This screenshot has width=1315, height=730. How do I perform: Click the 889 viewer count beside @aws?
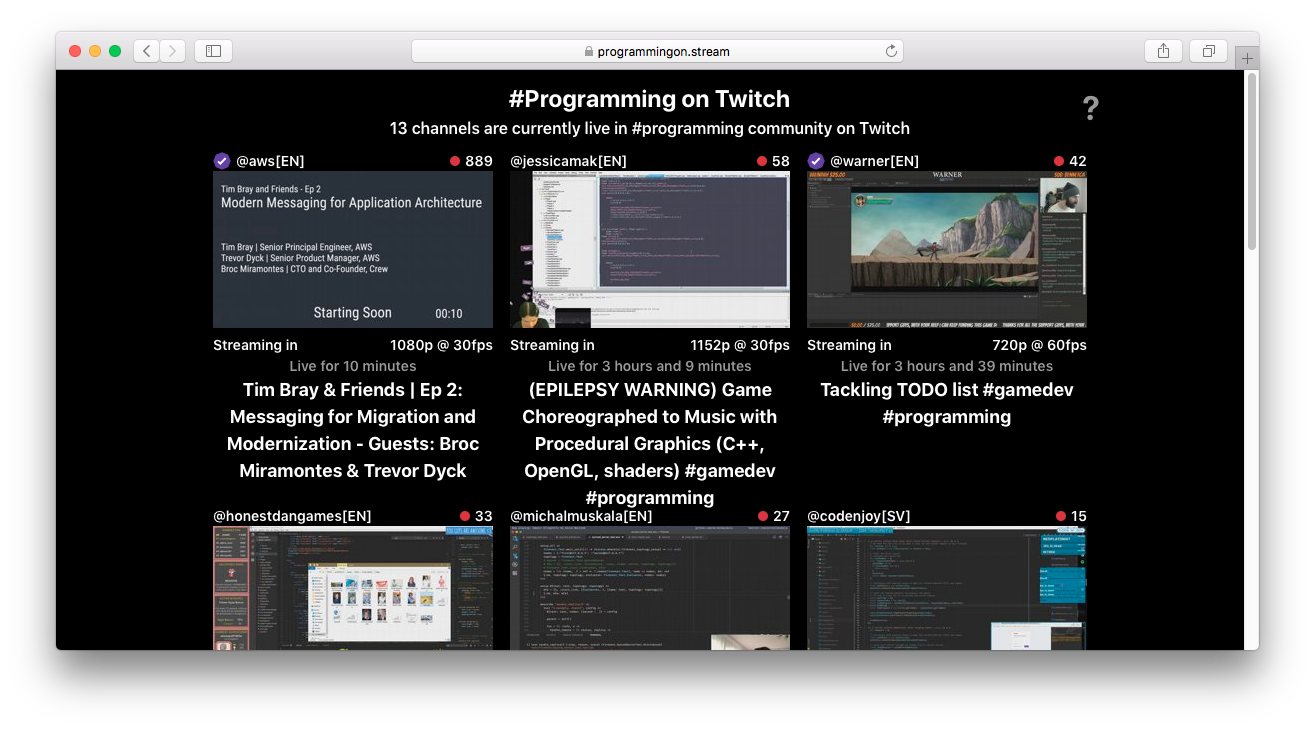(x=481, y=161)
